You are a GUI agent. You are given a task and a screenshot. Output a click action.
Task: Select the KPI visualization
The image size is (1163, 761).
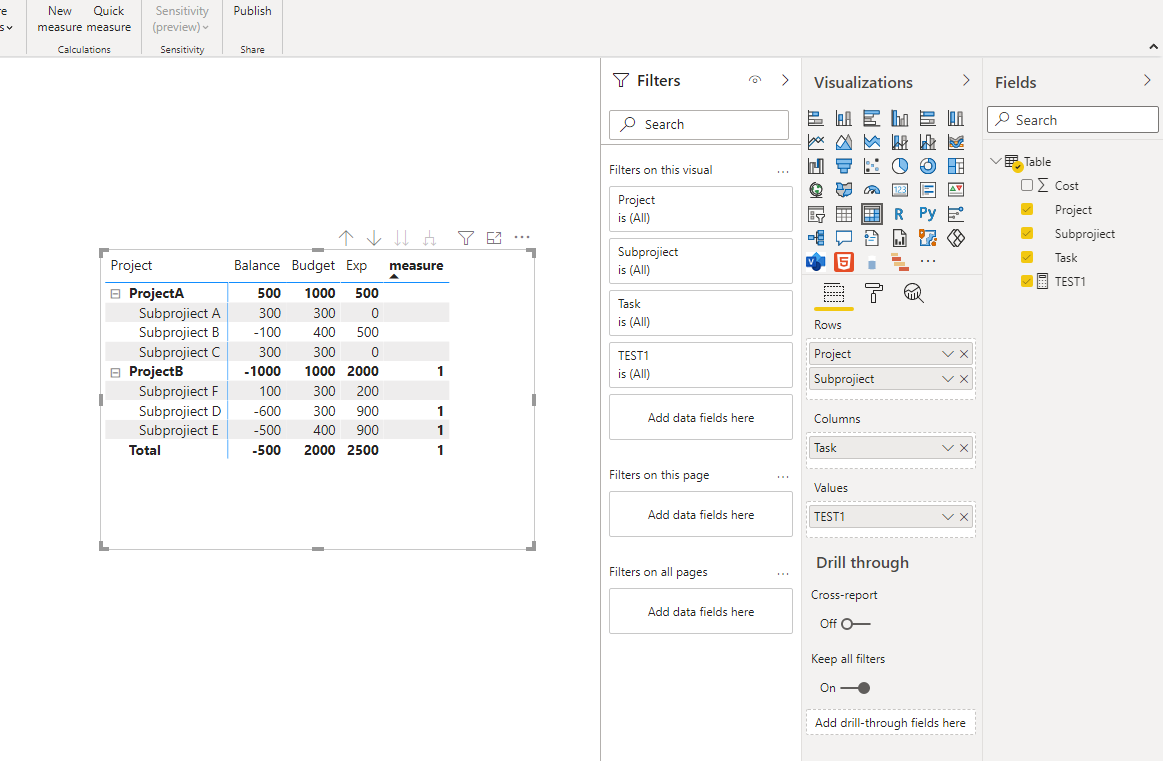[956, 190]
